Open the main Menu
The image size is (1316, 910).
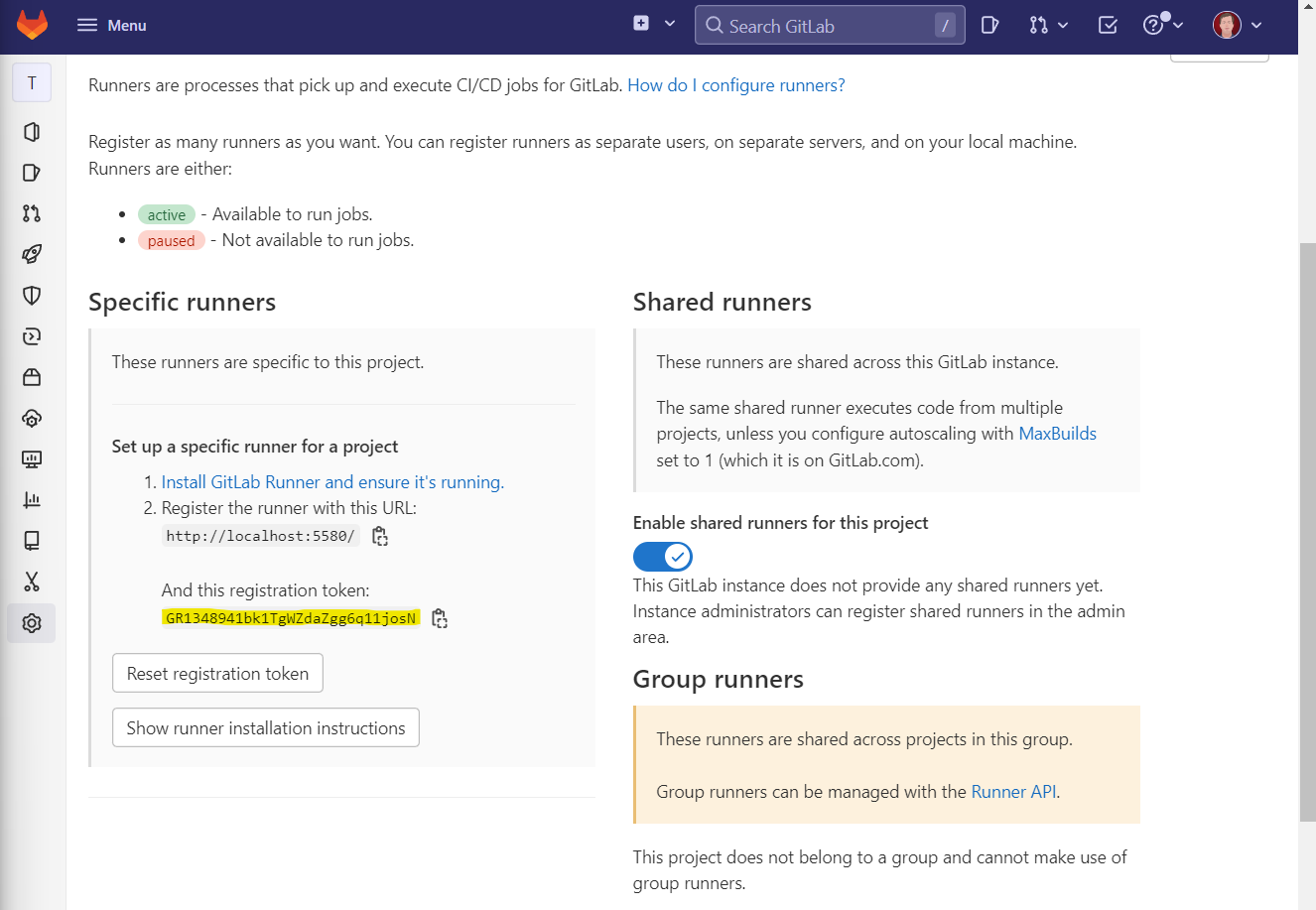pos(112,26)
